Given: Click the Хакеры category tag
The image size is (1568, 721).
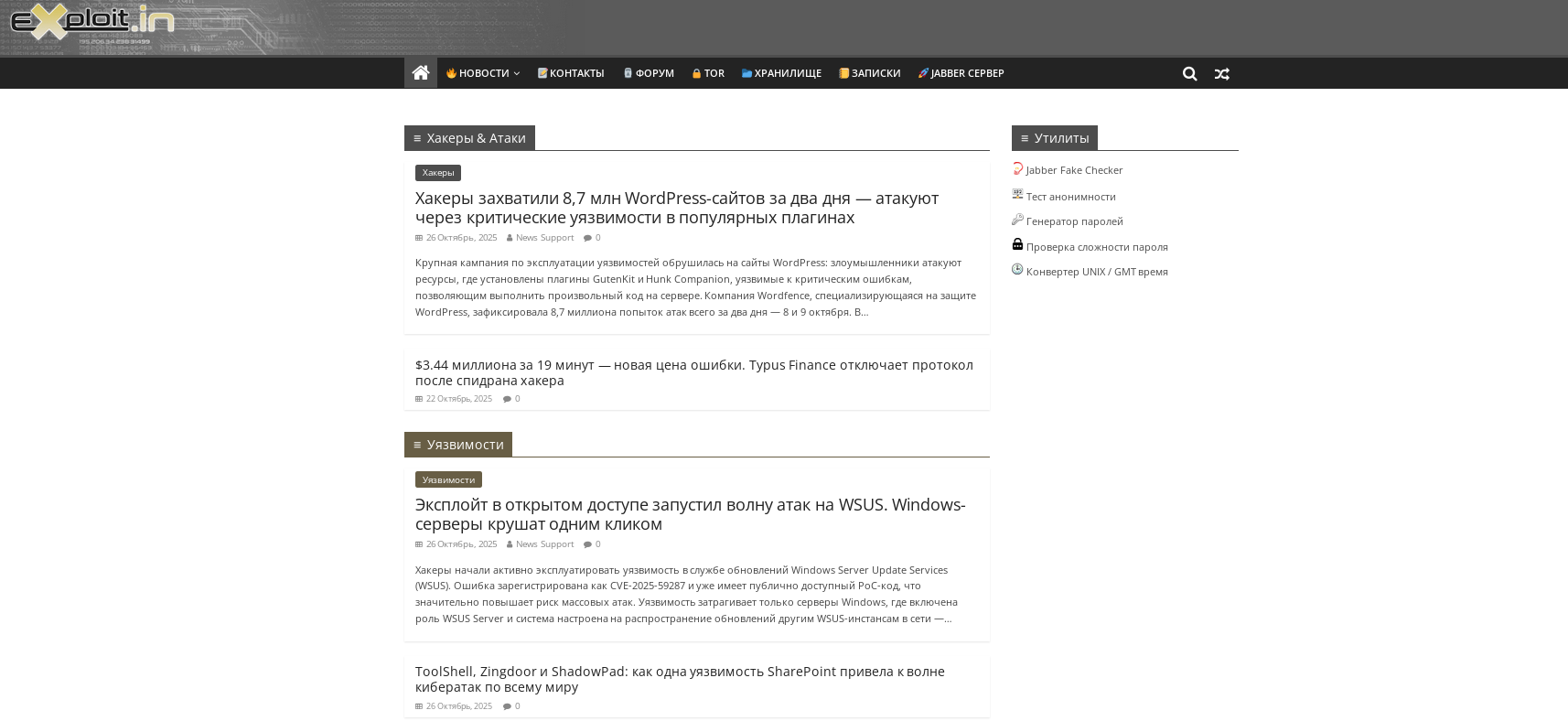Looking at the screenshot, I should [x=438, y=173].
